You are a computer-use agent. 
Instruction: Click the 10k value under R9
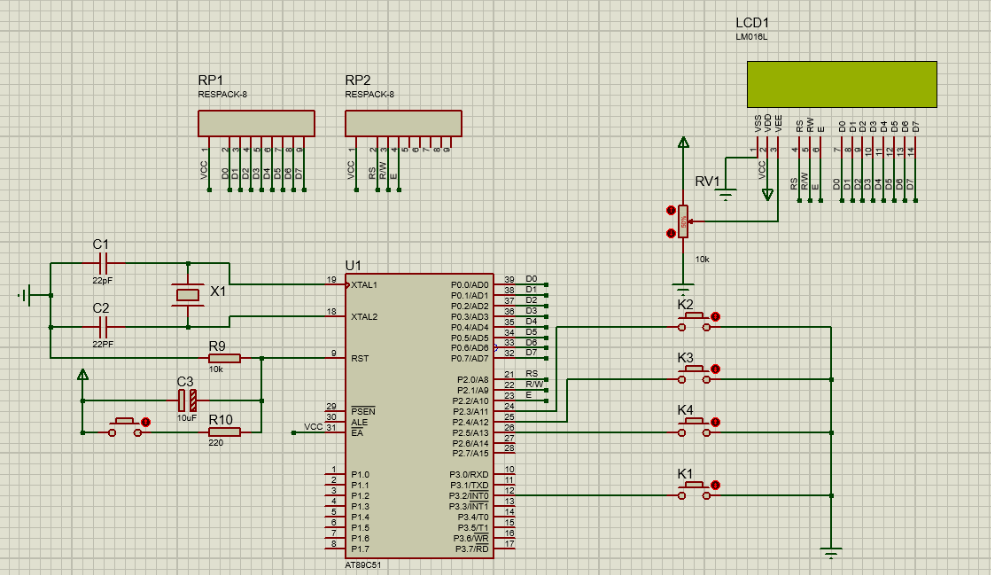point(216,369)
